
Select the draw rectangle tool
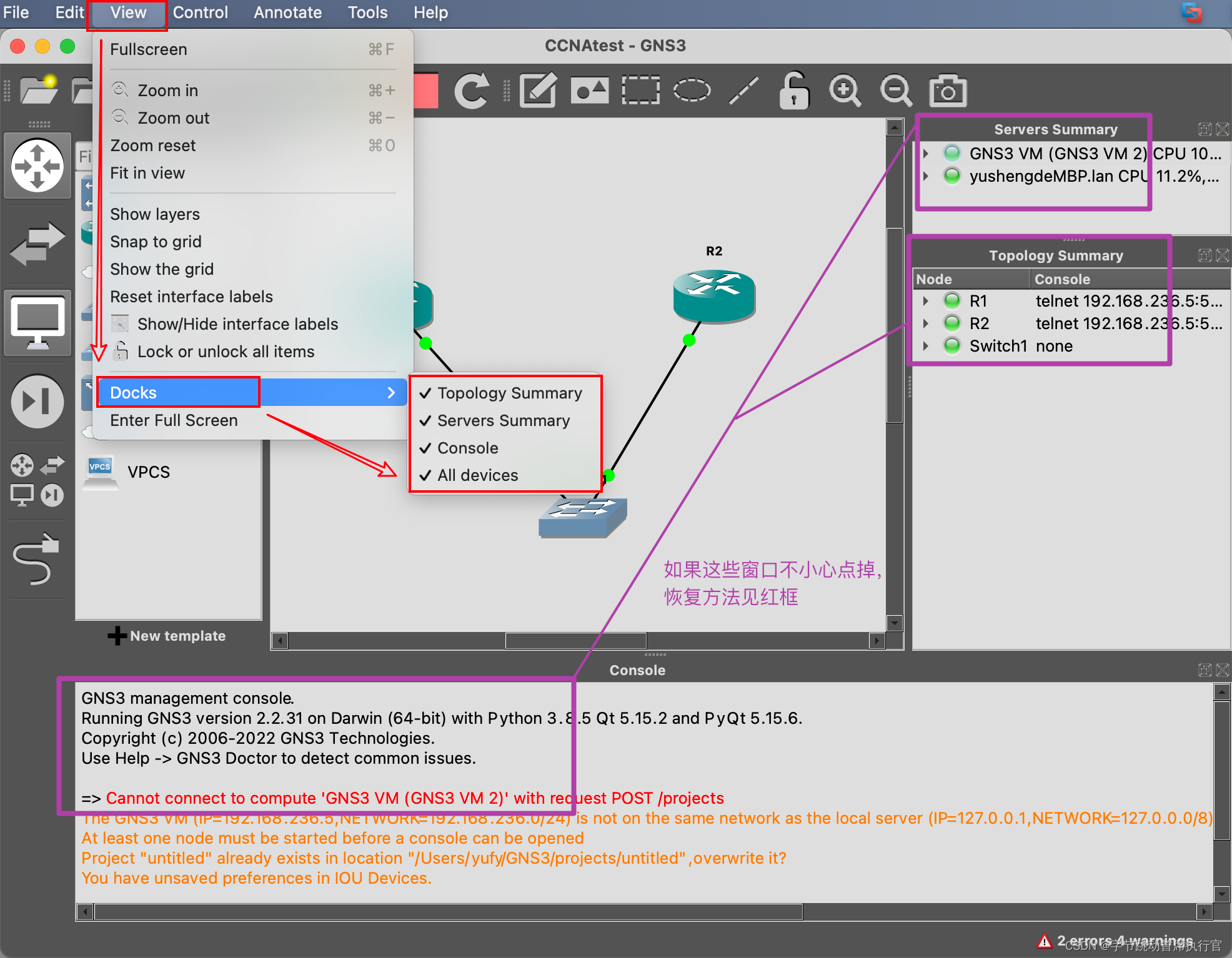pos(641,91)
